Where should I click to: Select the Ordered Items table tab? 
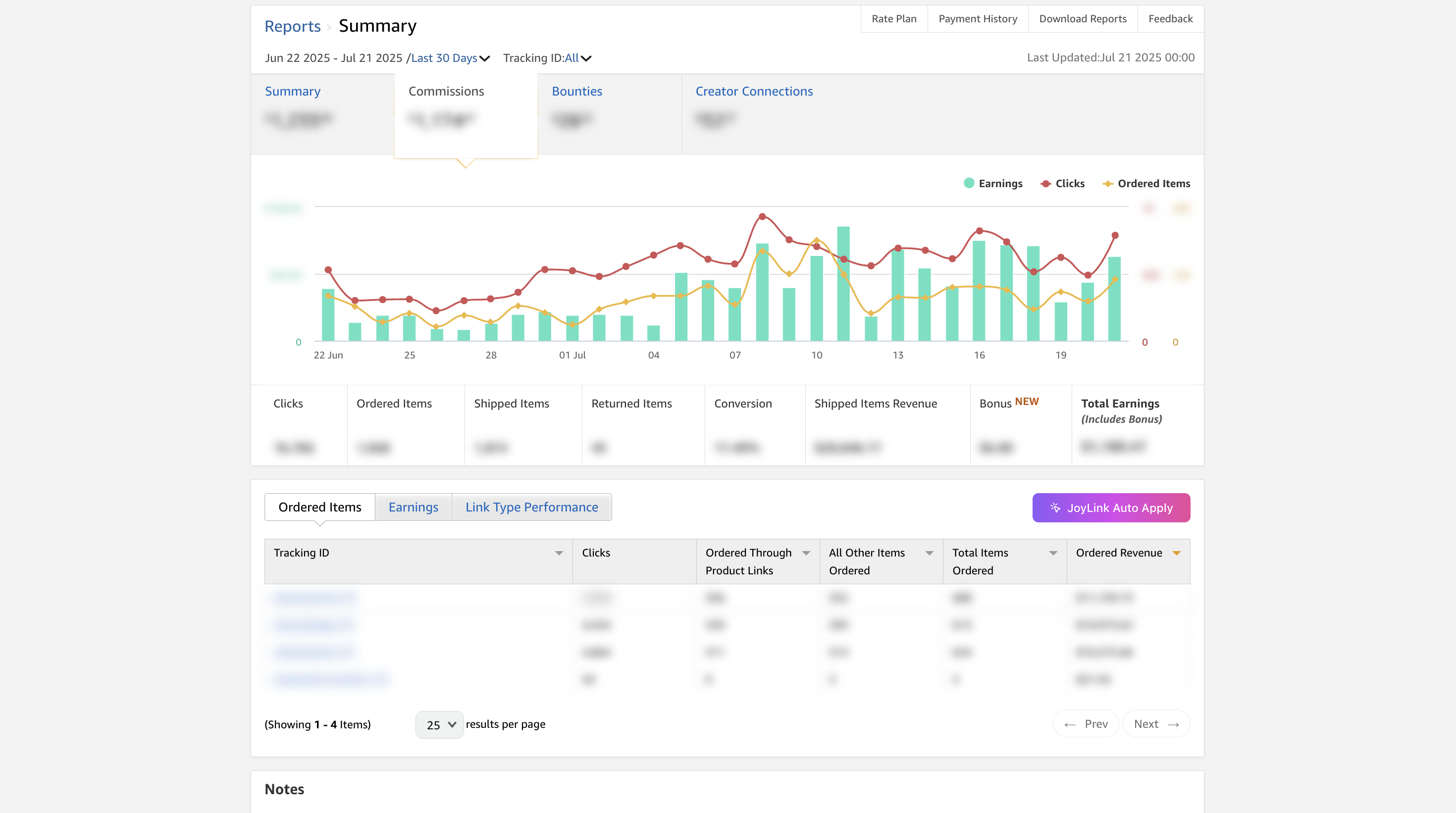click(319, 507)
